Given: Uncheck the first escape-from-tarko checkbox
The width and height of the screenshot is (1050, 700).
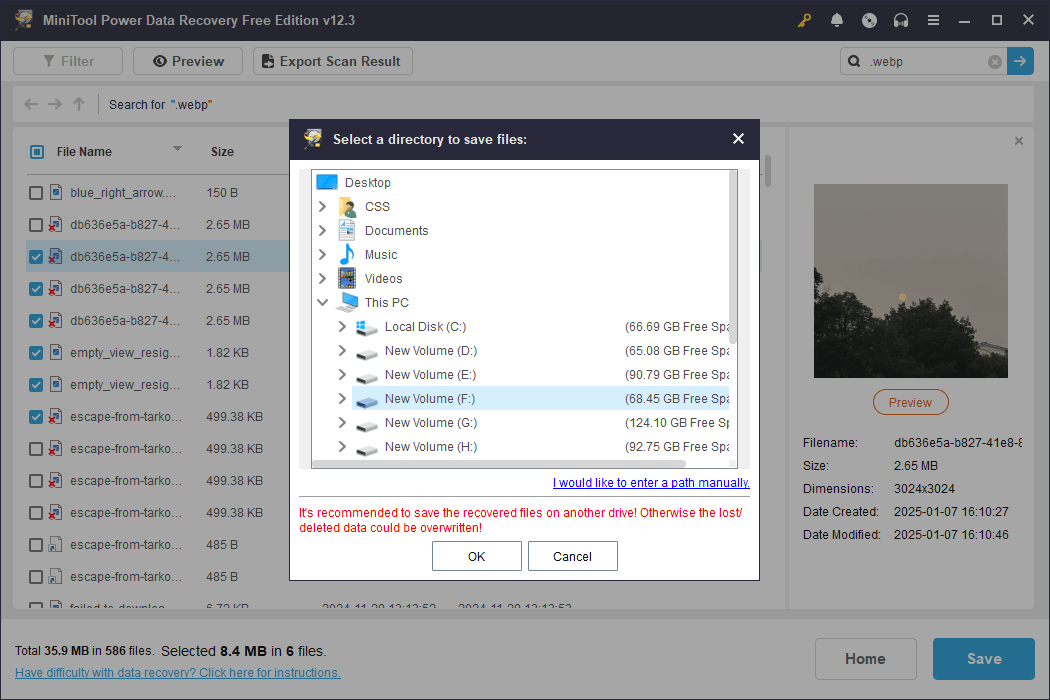Looking at the screenshot, I should (36, 417).
